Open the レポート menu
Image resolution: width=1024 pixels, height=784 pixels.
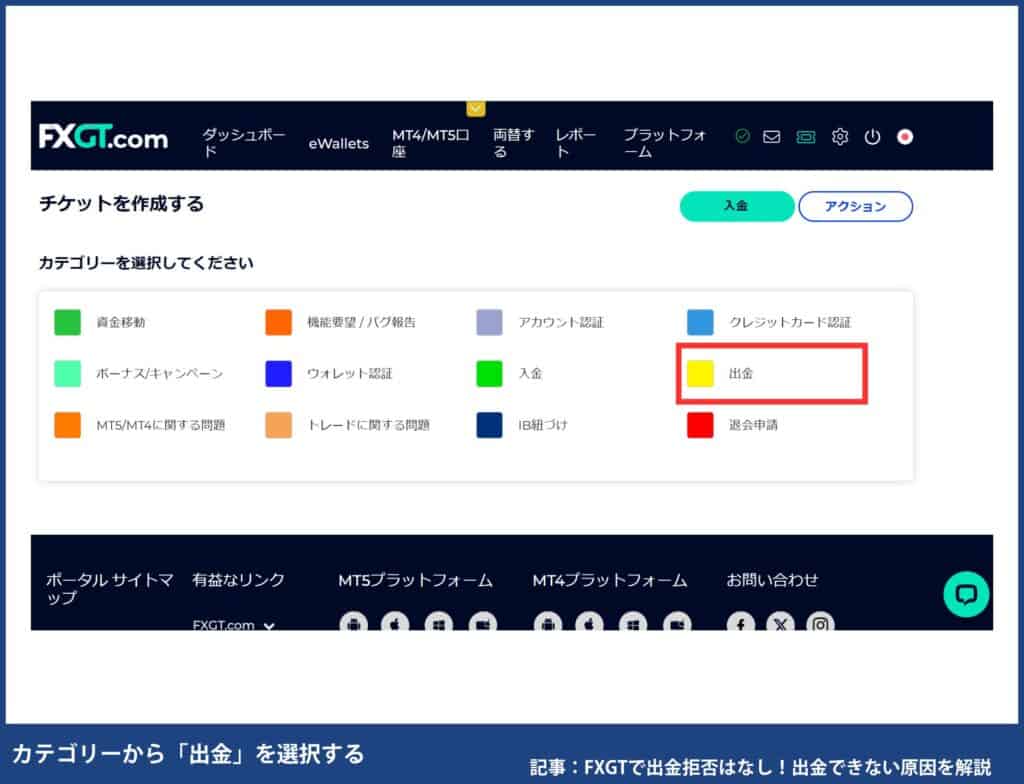pos(575,143)
